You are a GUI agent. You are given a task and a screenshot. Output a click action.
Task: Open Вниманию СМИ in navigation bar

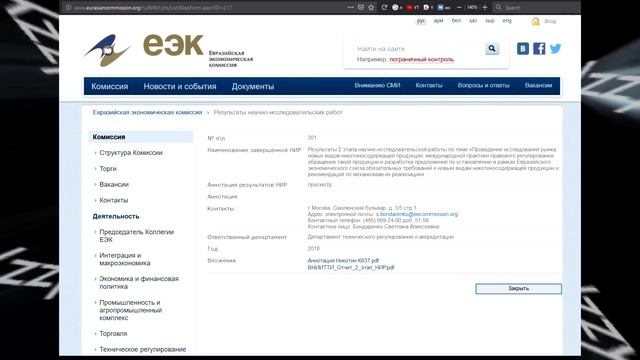tap(377, 85)
